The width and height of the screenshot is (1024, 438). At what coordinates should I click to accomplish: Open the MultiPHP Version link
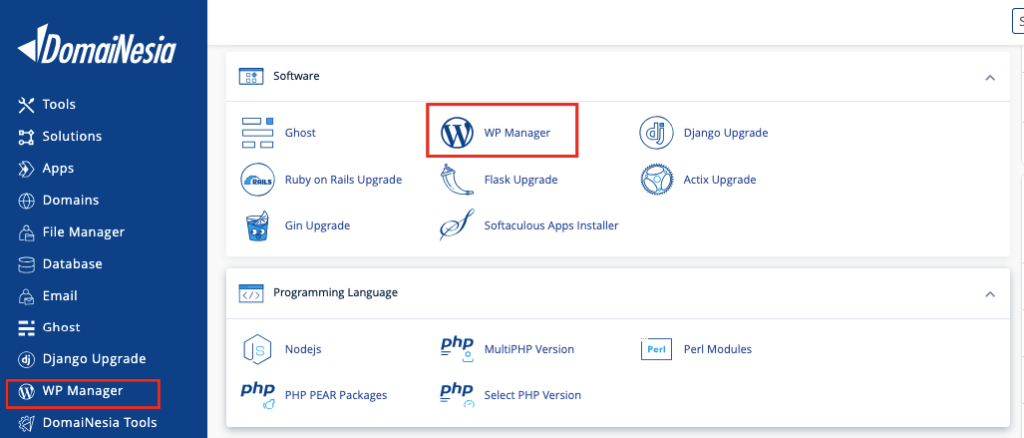pyautogui.click(x=529, y=349)
